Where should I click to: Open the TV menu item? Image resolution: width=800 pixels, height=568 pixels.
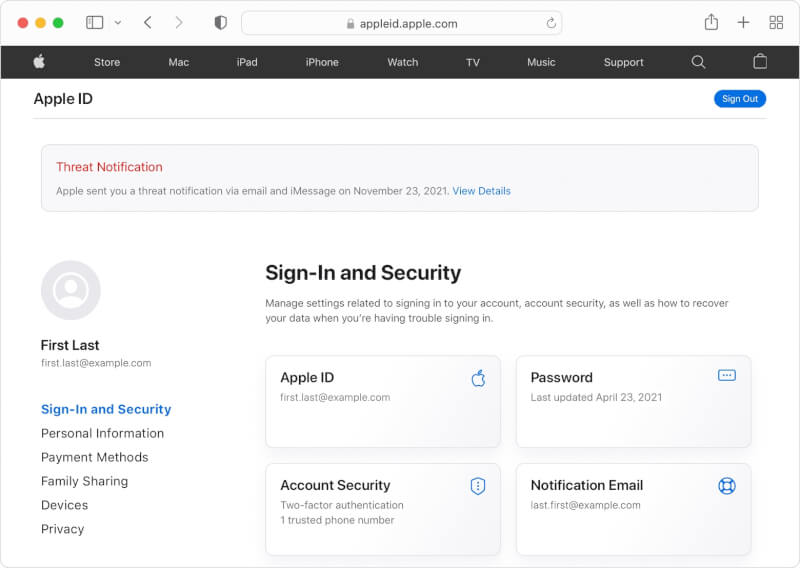click(473, 62)
